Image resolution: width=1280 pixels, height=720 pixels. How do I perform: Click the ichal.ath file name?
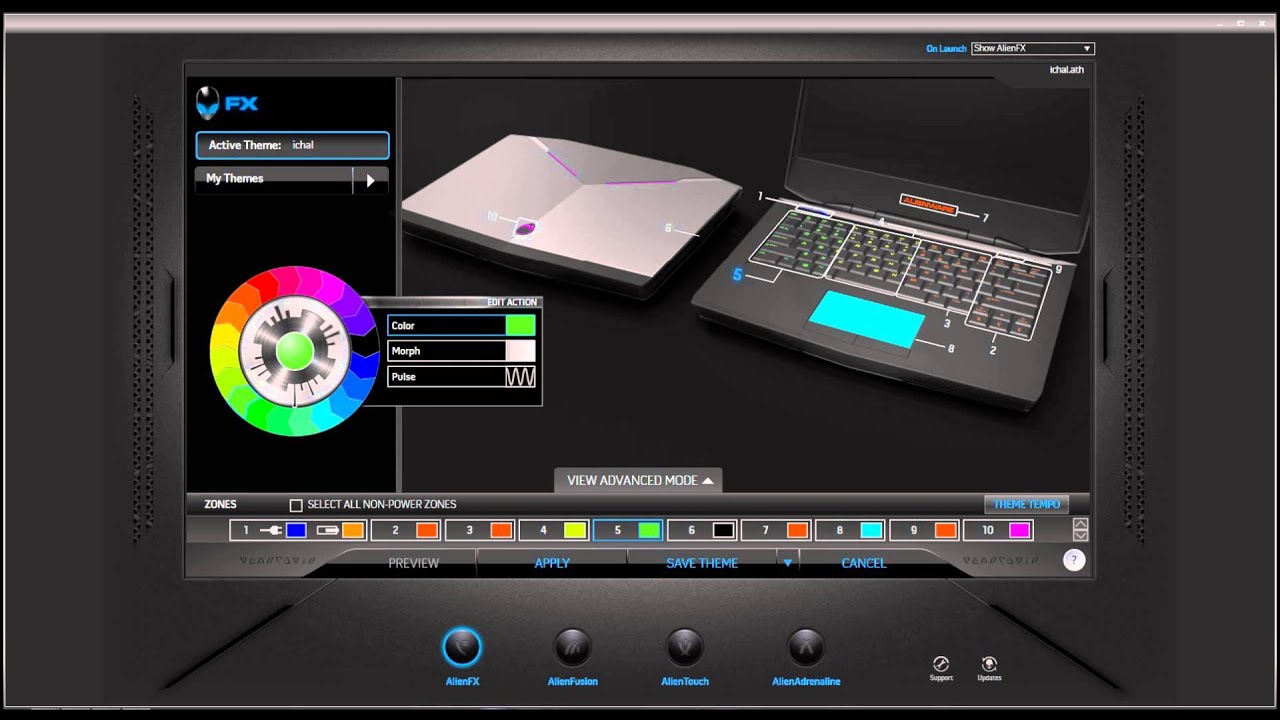click(1066, 70)
